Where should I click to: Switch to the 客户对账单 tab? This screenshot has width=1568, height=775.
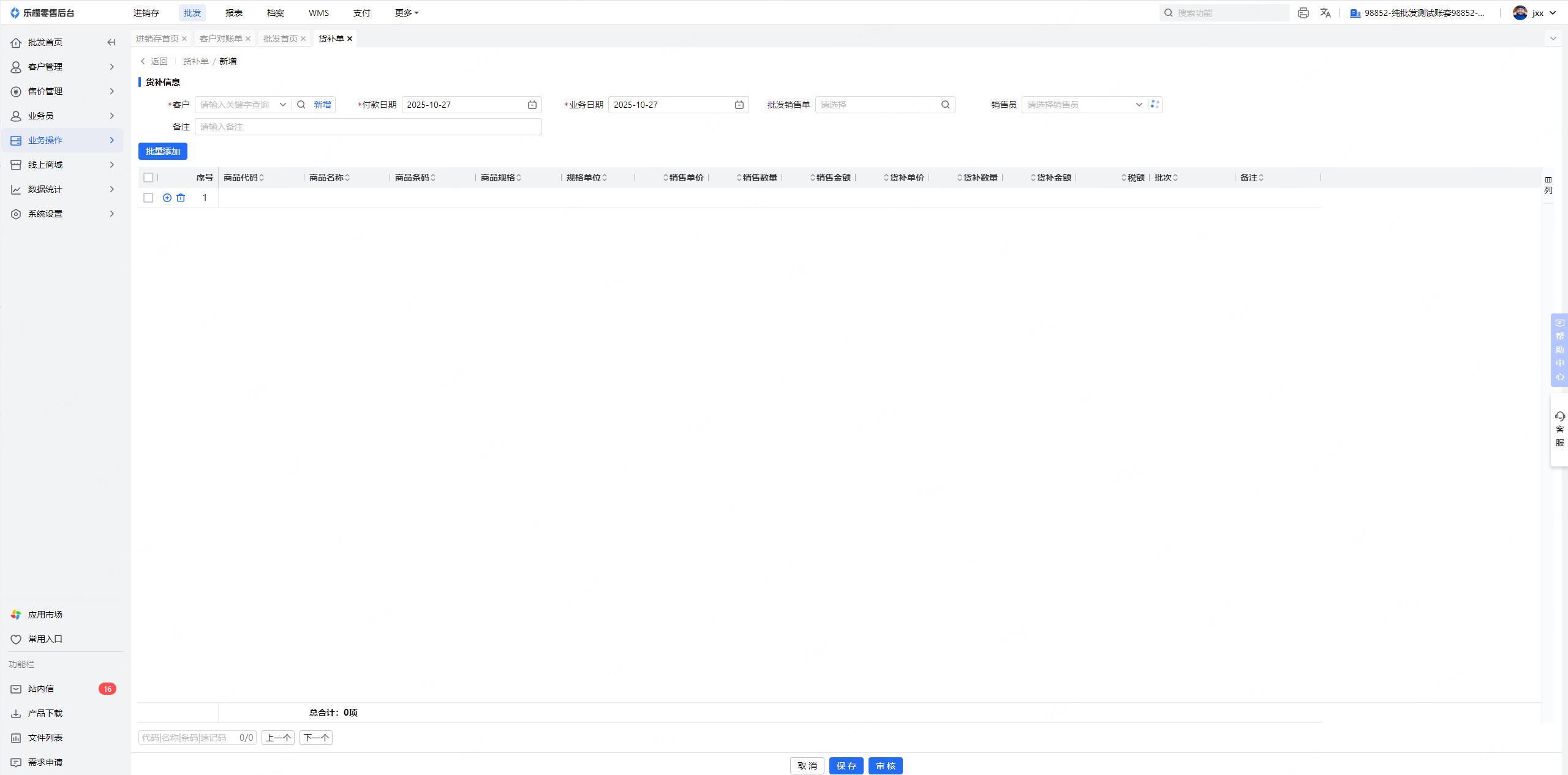(221, 39)
